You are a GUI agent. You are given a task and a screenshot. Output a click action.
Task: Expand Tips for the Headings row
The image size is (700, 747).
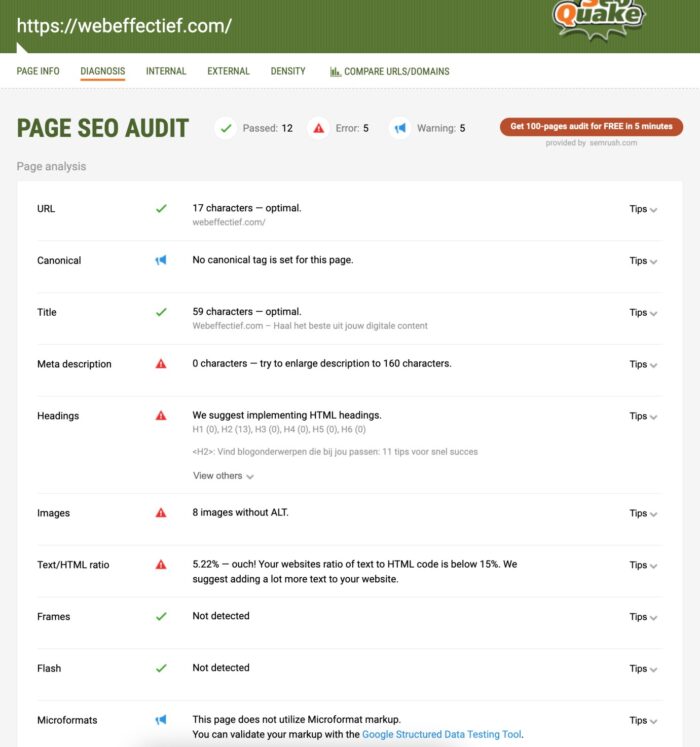(643, 416)
